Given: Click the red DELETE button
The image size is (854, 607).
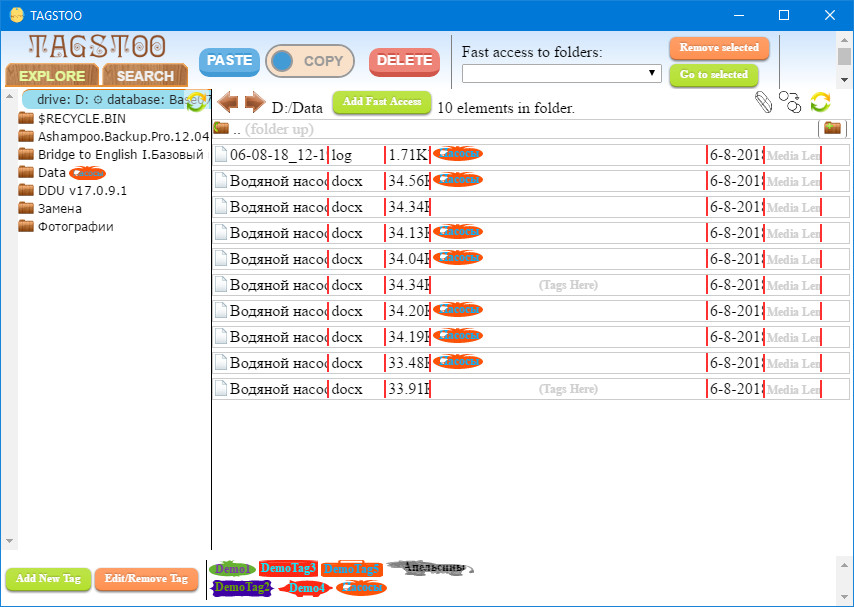Looking at the screenshot, I should tap(404, 61).
